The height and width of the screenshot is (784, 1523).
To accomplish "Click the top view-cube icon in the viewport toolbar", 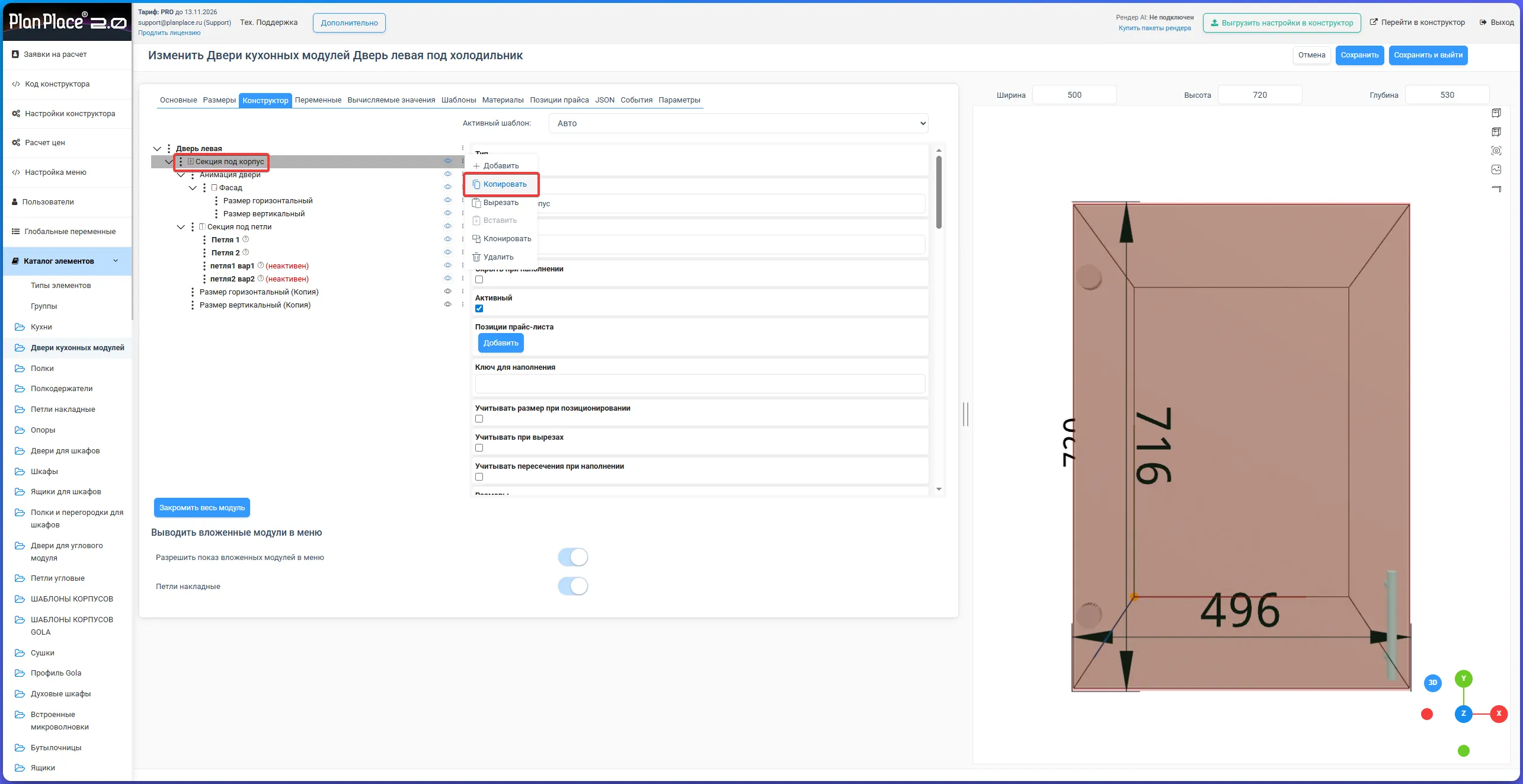I will 1496,113.
